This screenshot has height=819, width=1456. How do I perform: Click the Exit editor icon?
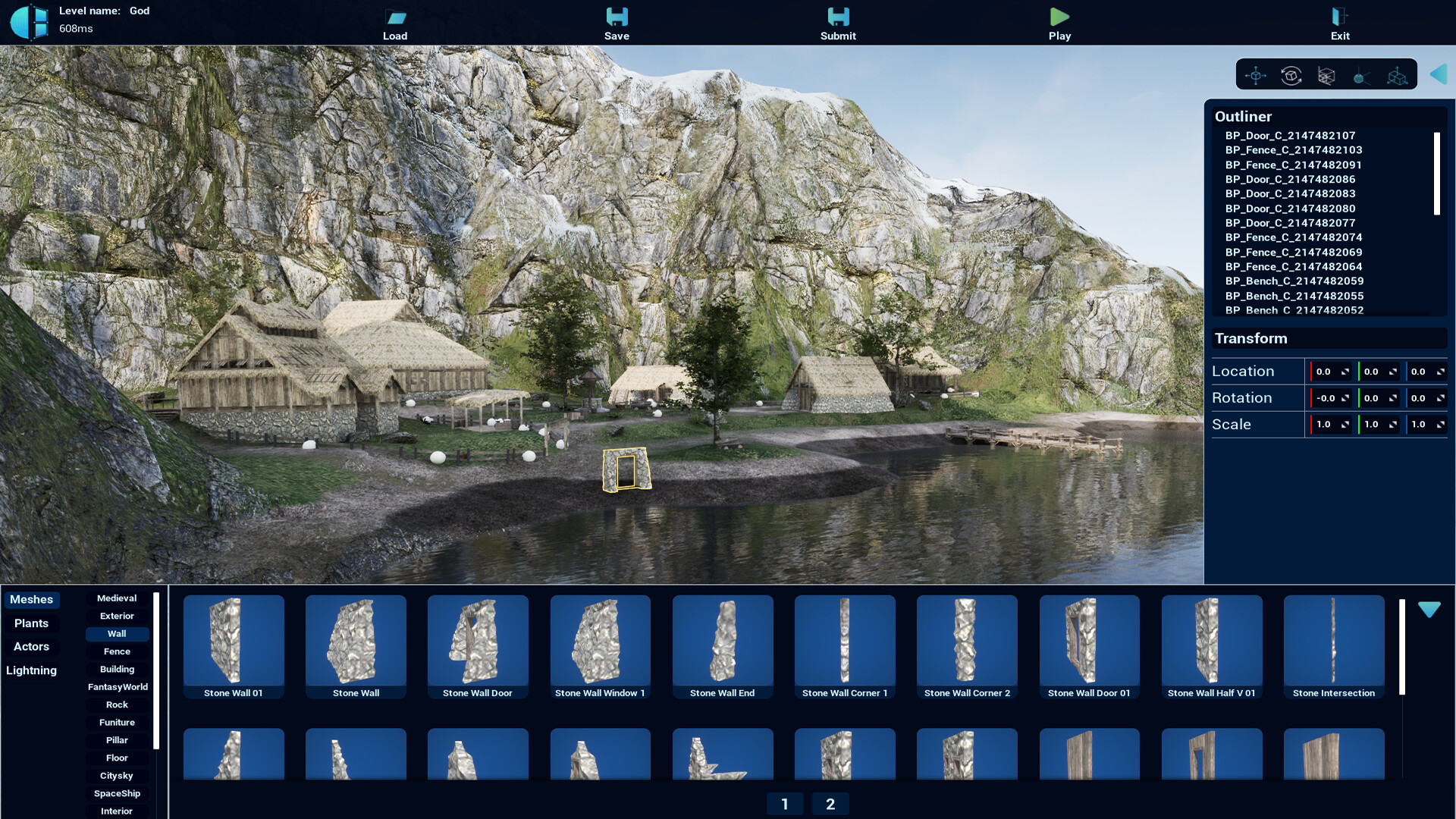(x=1340, y=17)
